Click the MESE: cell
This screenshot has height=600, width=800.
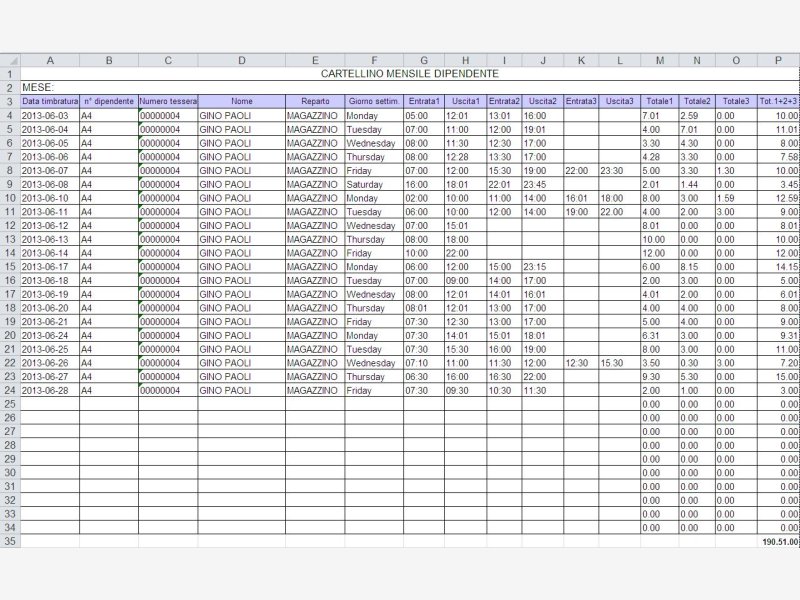(50, 88)
